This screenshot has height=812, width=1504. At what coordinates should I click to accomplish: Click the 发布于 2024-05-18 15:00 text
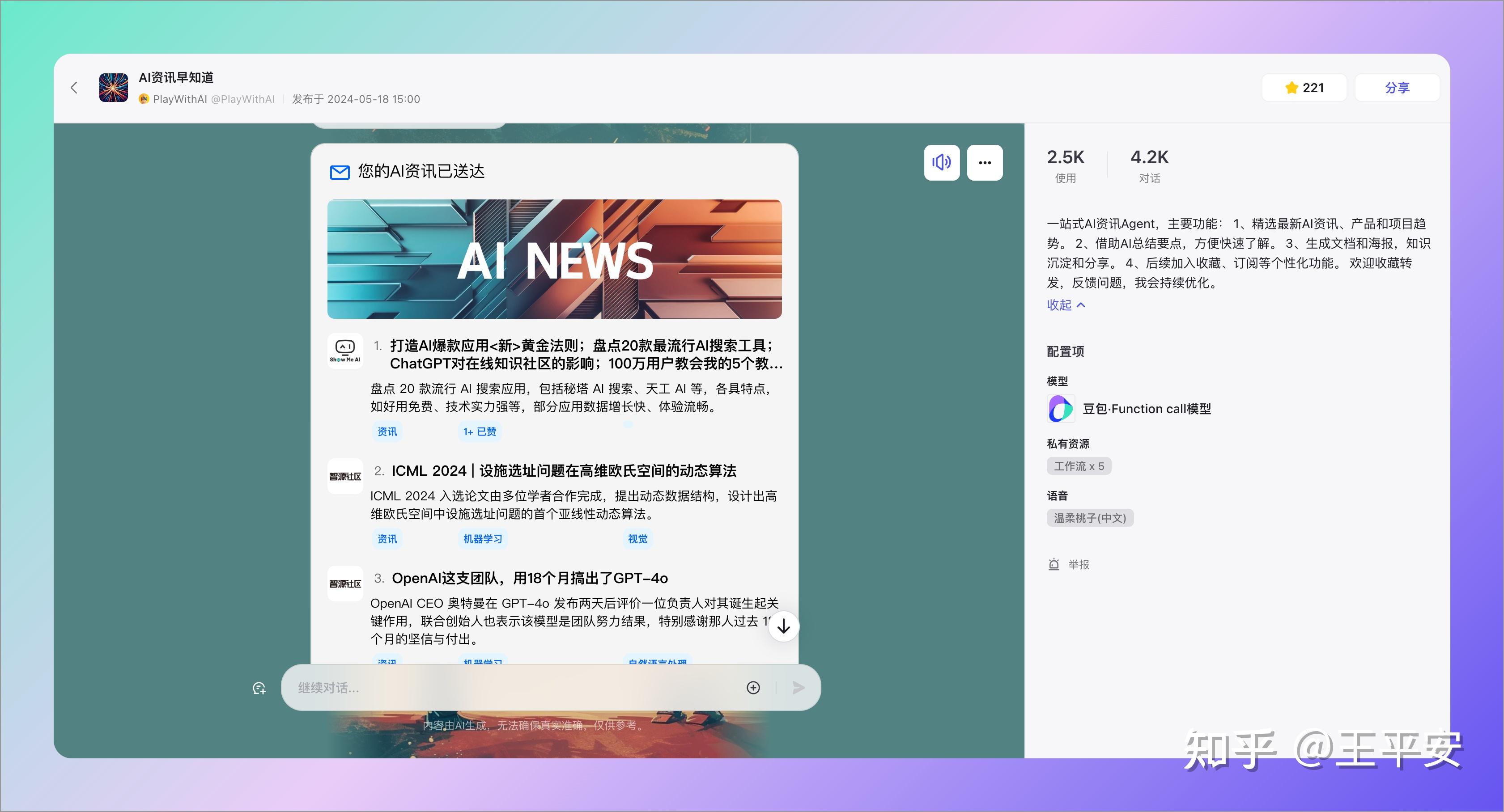click(356, 99)
